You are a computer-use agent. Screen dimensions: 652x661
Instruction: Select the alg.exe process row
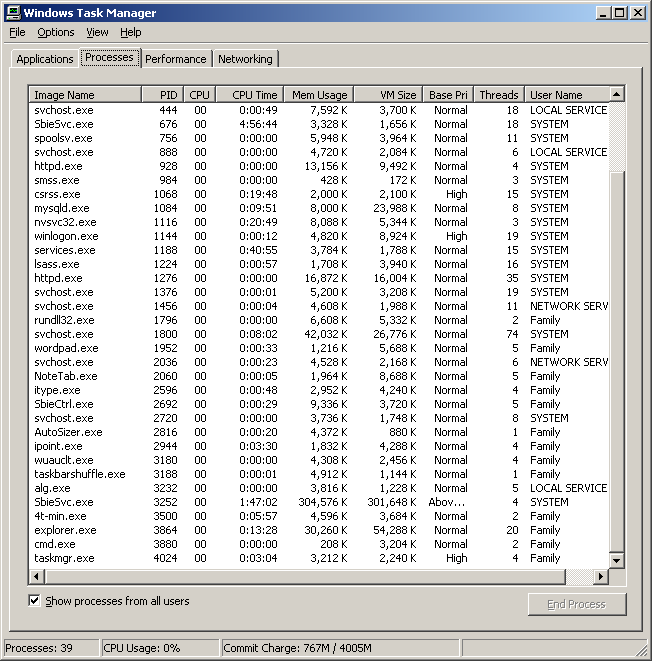pos(319,488)
